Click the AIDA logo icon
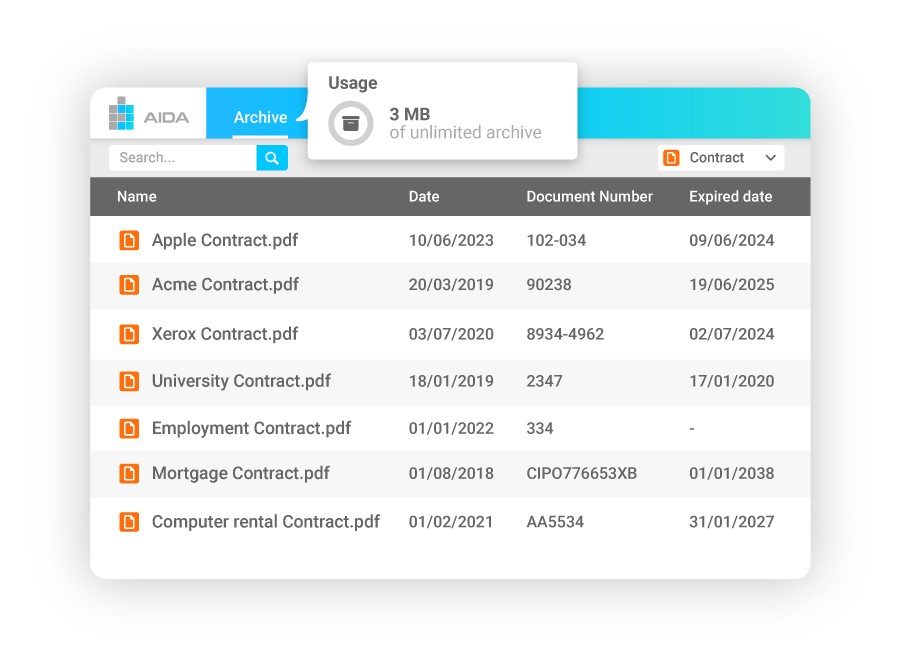 [x=121, y=114]
